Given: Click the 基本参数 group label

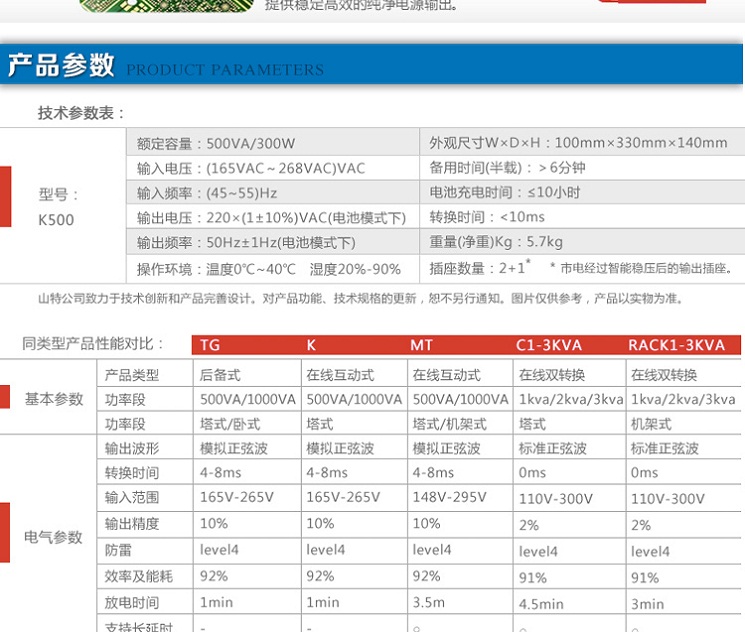Looking at the screenshot, I should point(54,399).
